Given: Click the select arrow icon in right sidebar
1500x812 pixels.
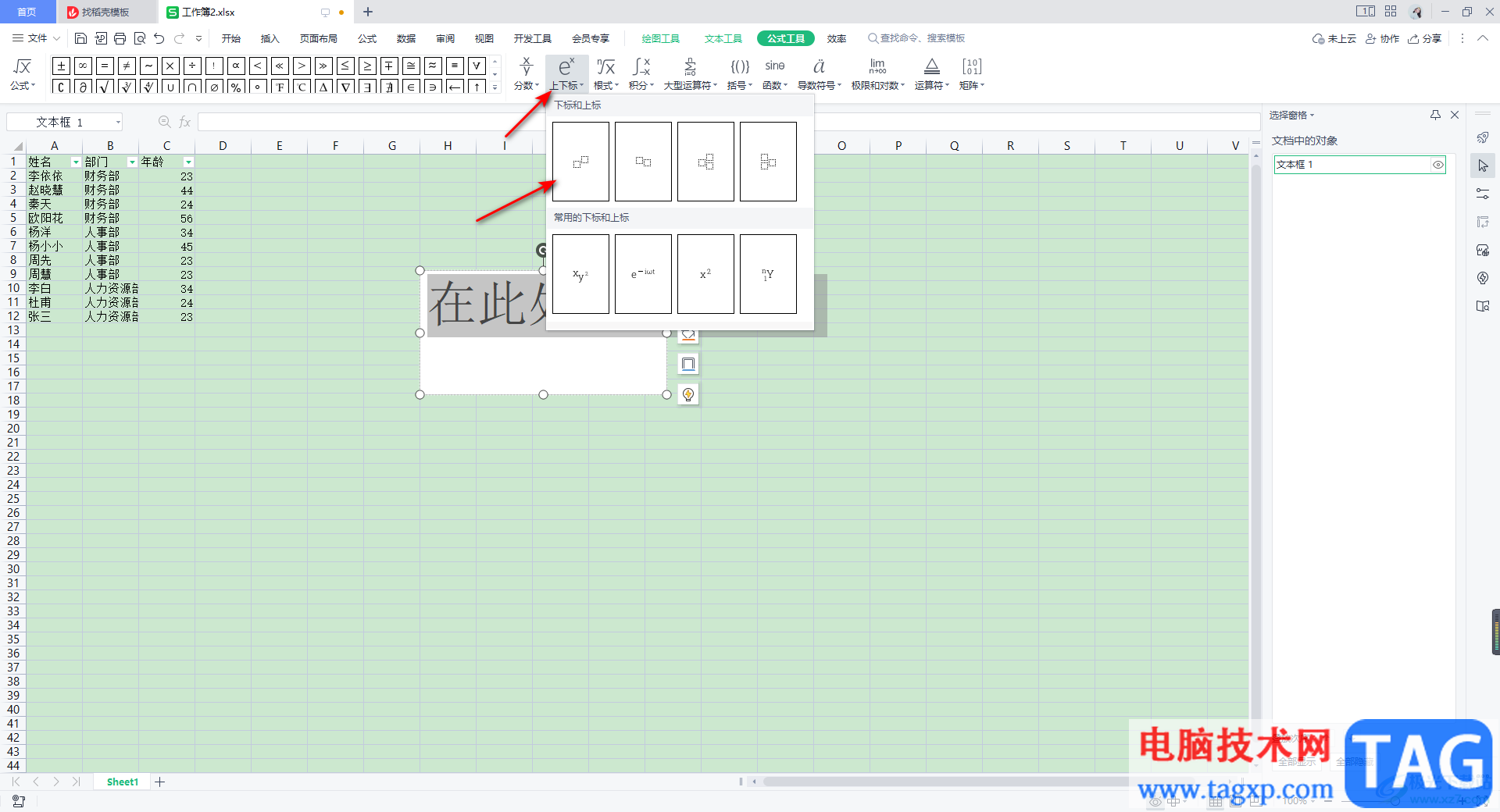Looking at the screenshot, I should click(x=1483, y=166).
